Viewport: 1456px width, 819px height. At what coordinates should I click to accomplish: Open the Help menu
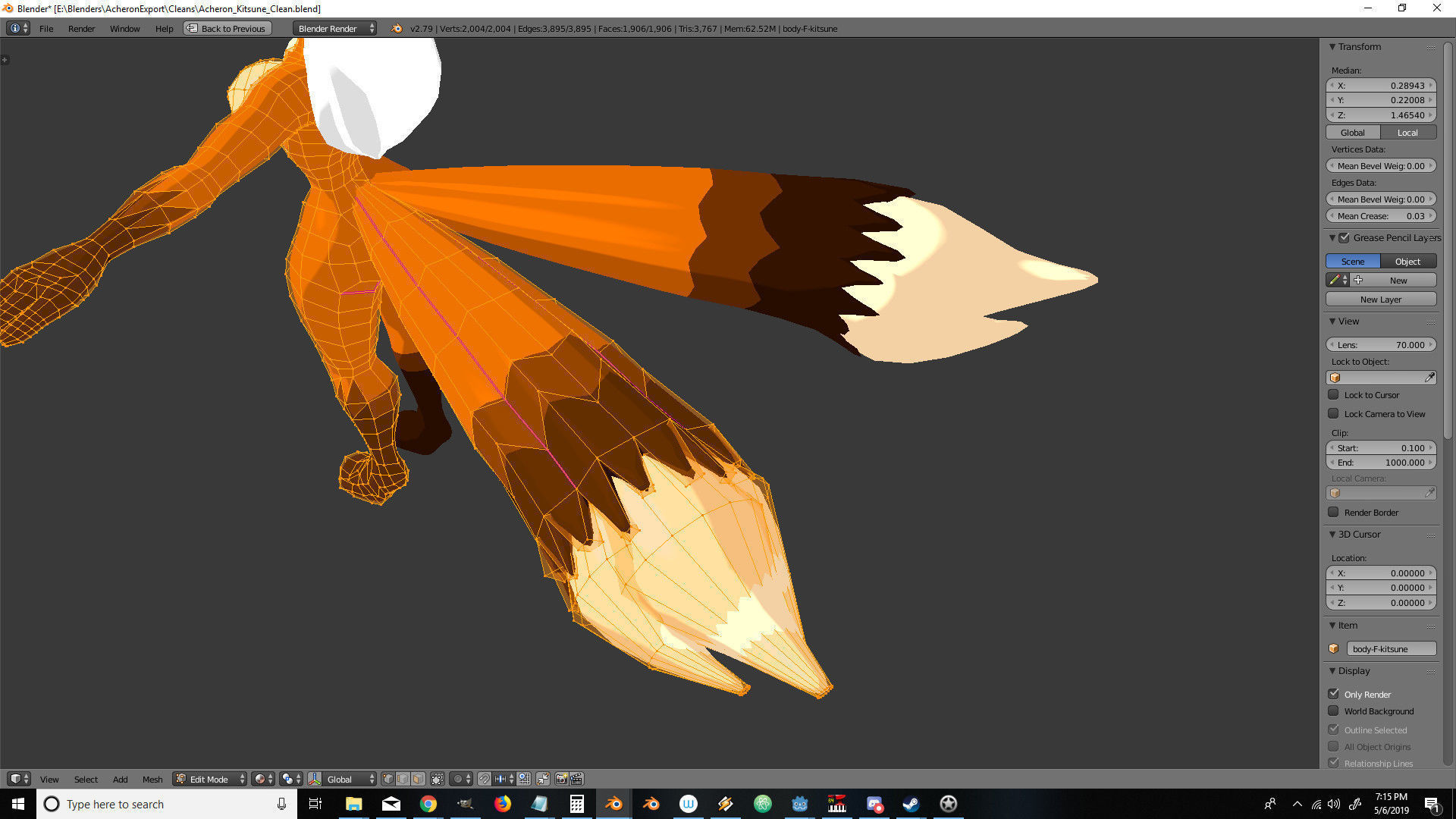(164, 28)
